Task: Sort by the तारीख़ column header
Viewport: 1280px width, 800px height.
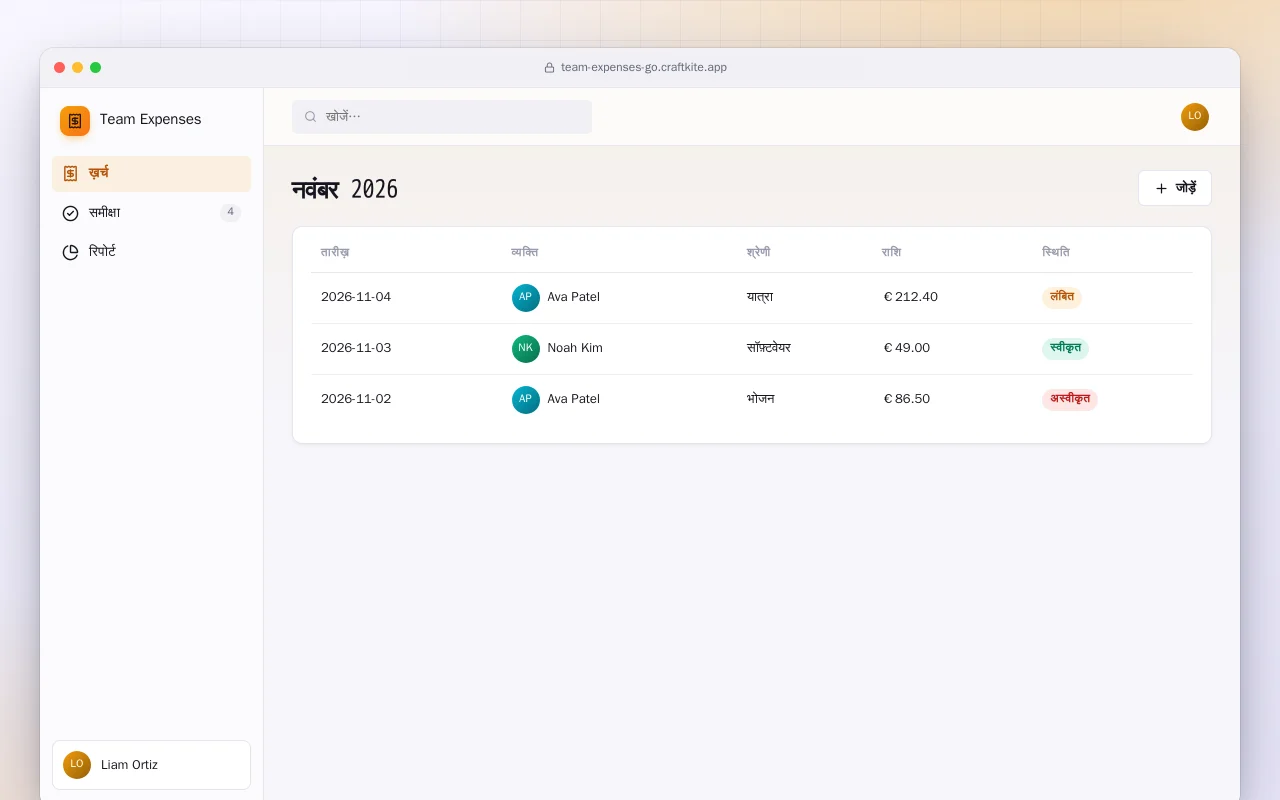Action: [x=335, y=252]
